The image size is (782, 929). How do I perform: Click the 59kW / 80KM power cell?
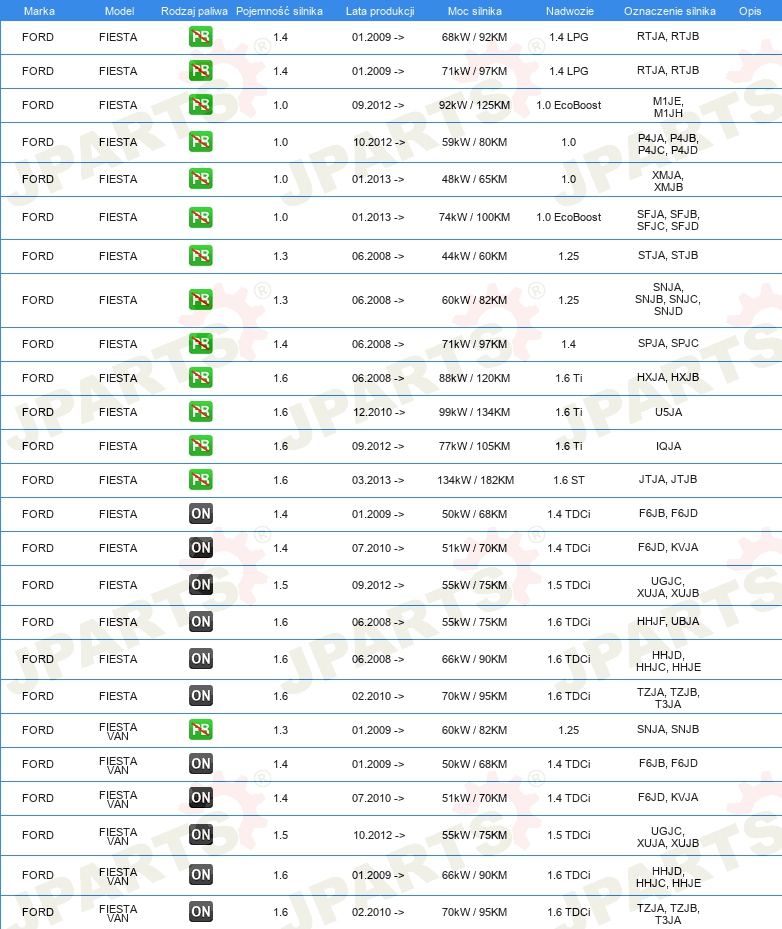tap(474, 142)
